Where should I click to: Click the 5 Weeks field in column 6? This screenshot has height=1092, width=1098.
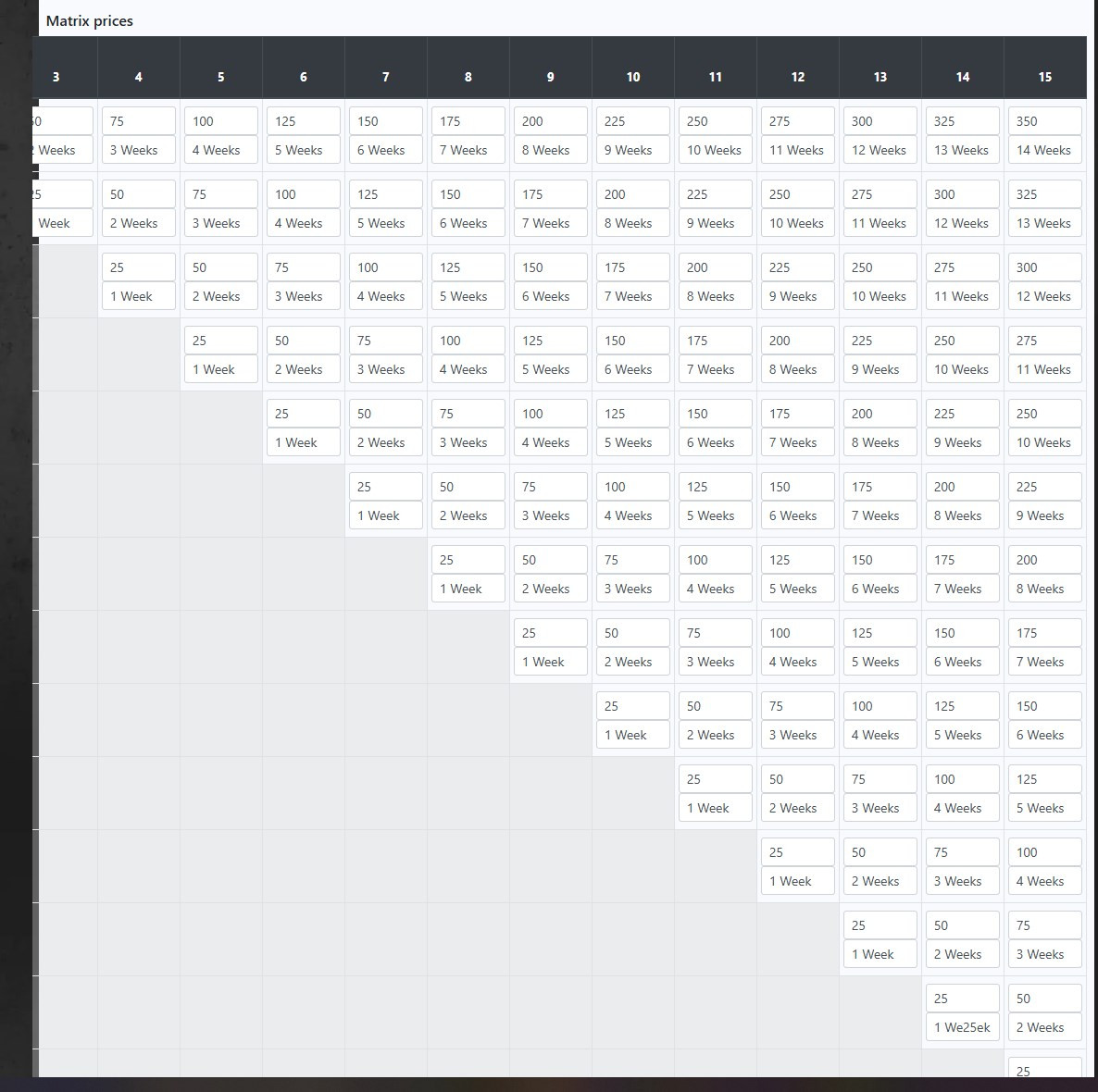tap(304, 150)
